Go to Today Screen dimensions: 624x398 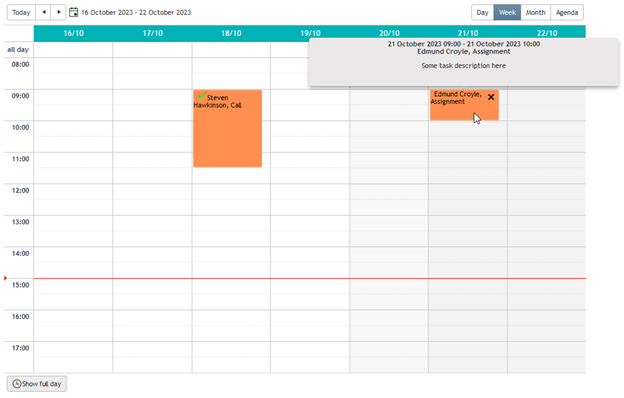(x=21, y=12)
